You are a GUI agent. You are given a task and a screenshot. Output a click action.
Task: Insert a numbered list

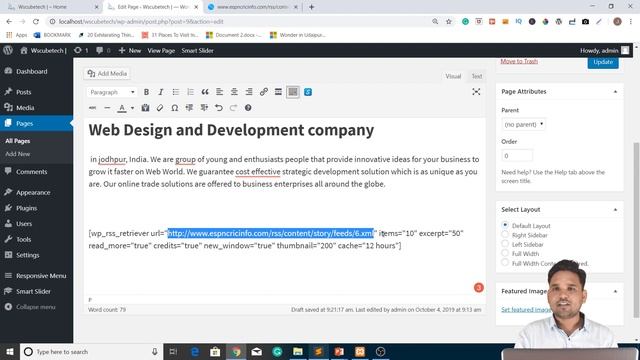(x=190, y=92)
